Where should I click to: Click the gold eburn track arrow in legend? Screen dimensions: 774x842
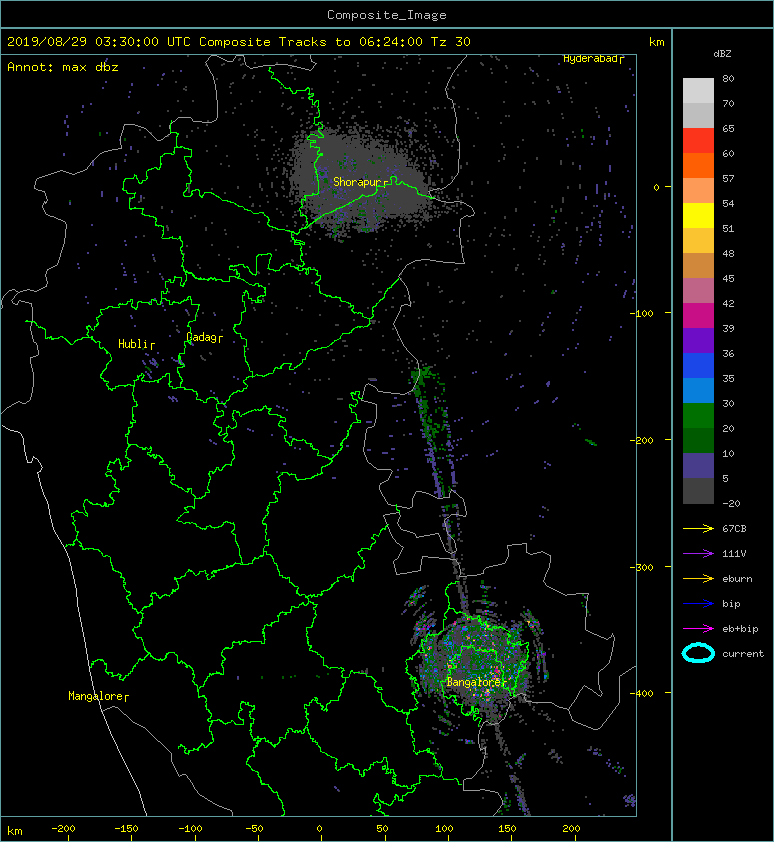pyautogui.click(x=698, y=578)
